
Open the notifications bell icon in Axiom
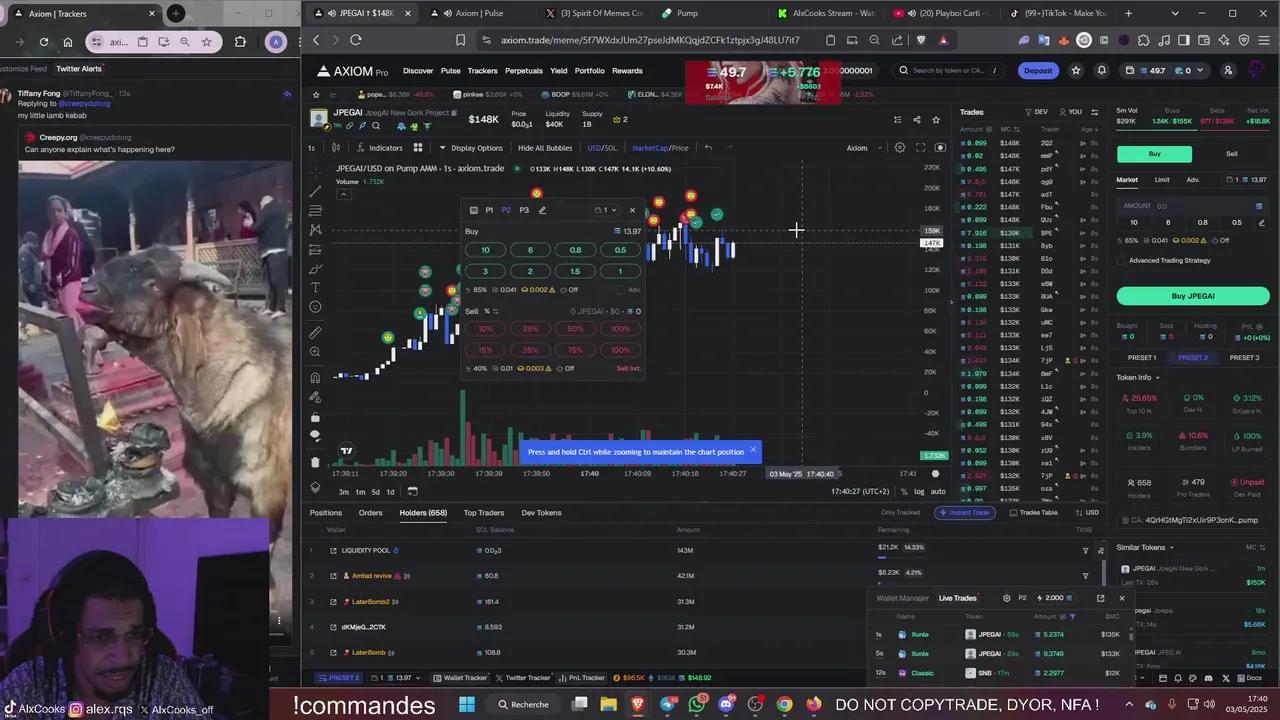click(x=1102, y=70)
